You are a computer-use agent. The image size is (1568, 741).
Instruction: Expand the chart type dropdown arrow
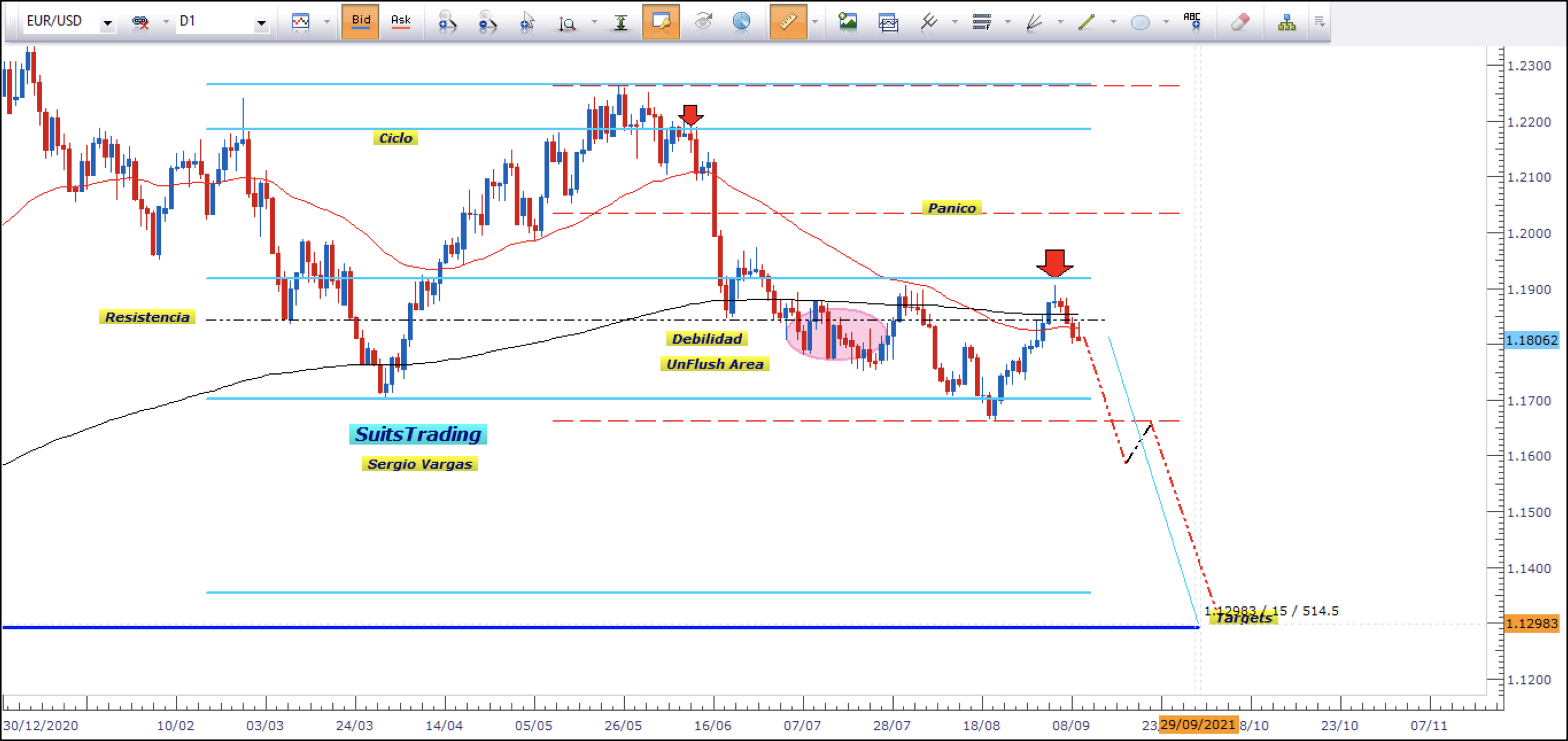(327, 22)
